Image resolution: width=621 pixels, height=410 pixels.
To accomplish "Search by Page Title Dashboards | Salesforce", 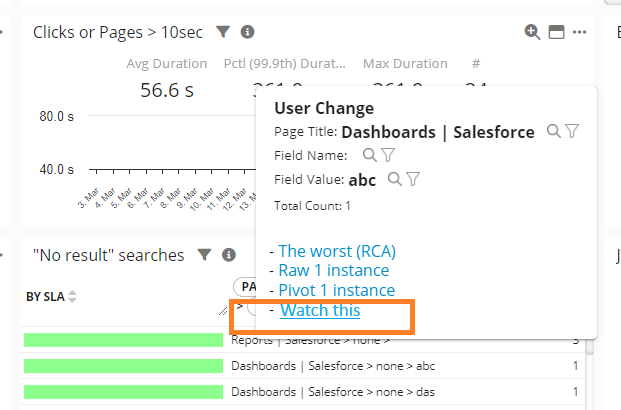I will point(553,131).
